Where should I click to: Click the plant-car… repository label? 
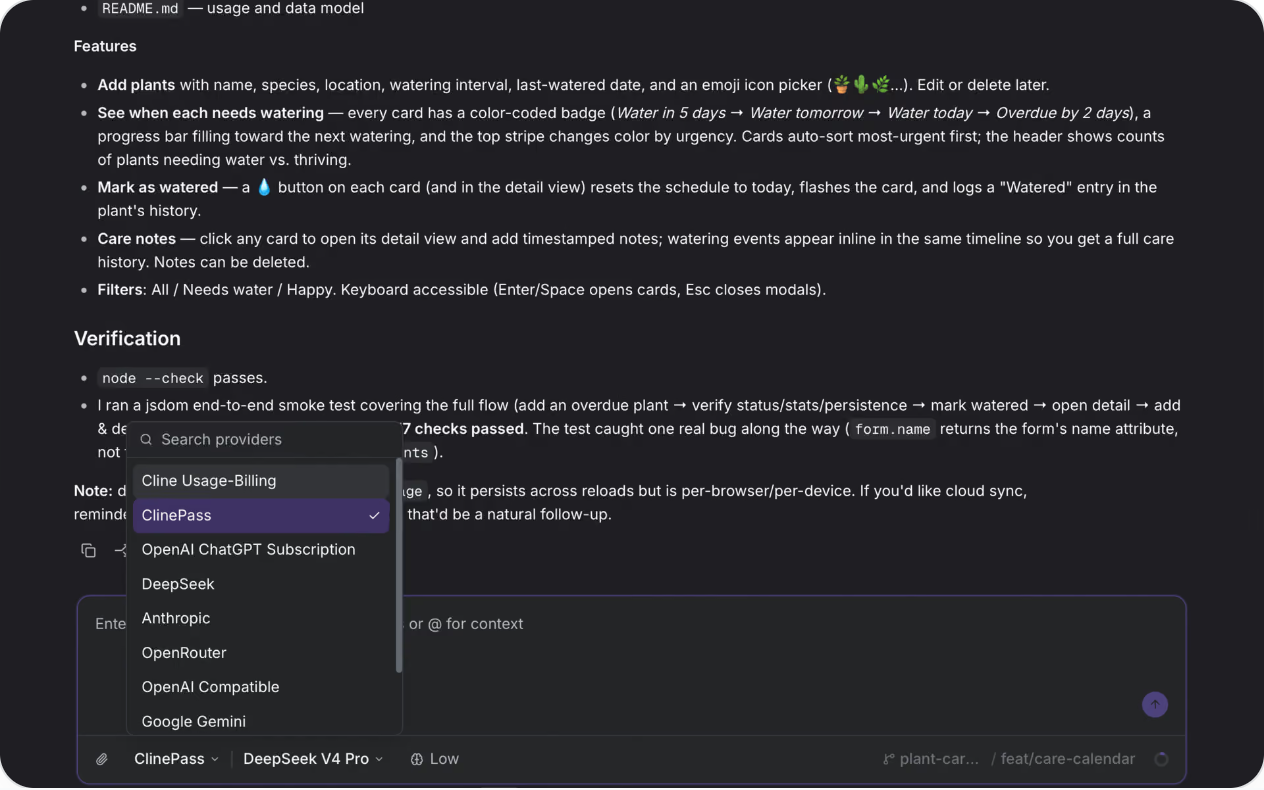click(939, 759)
